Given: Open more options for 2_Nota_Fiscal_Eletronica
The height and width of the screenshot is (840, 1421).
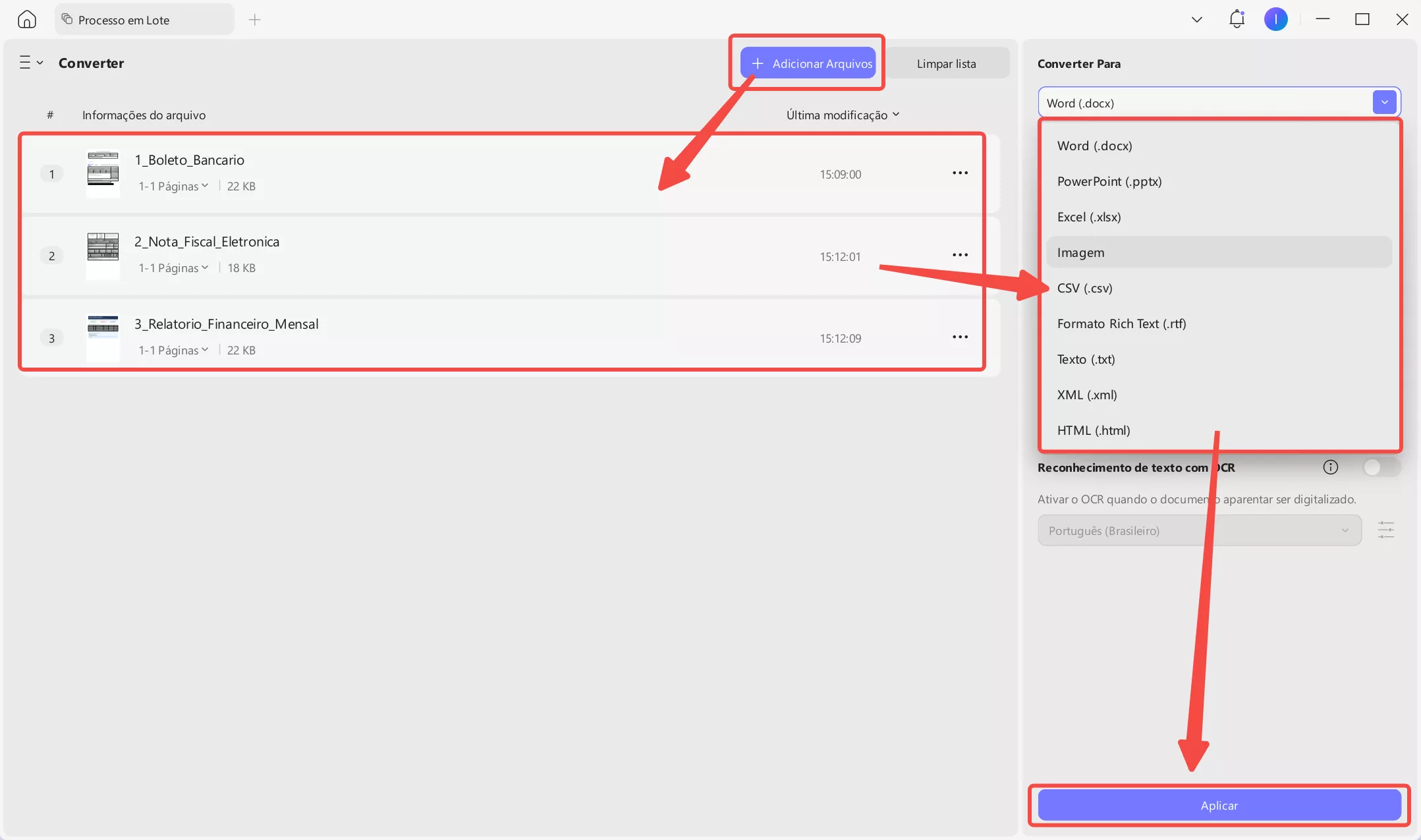Looking at the screenshot, I should [960, 255].
